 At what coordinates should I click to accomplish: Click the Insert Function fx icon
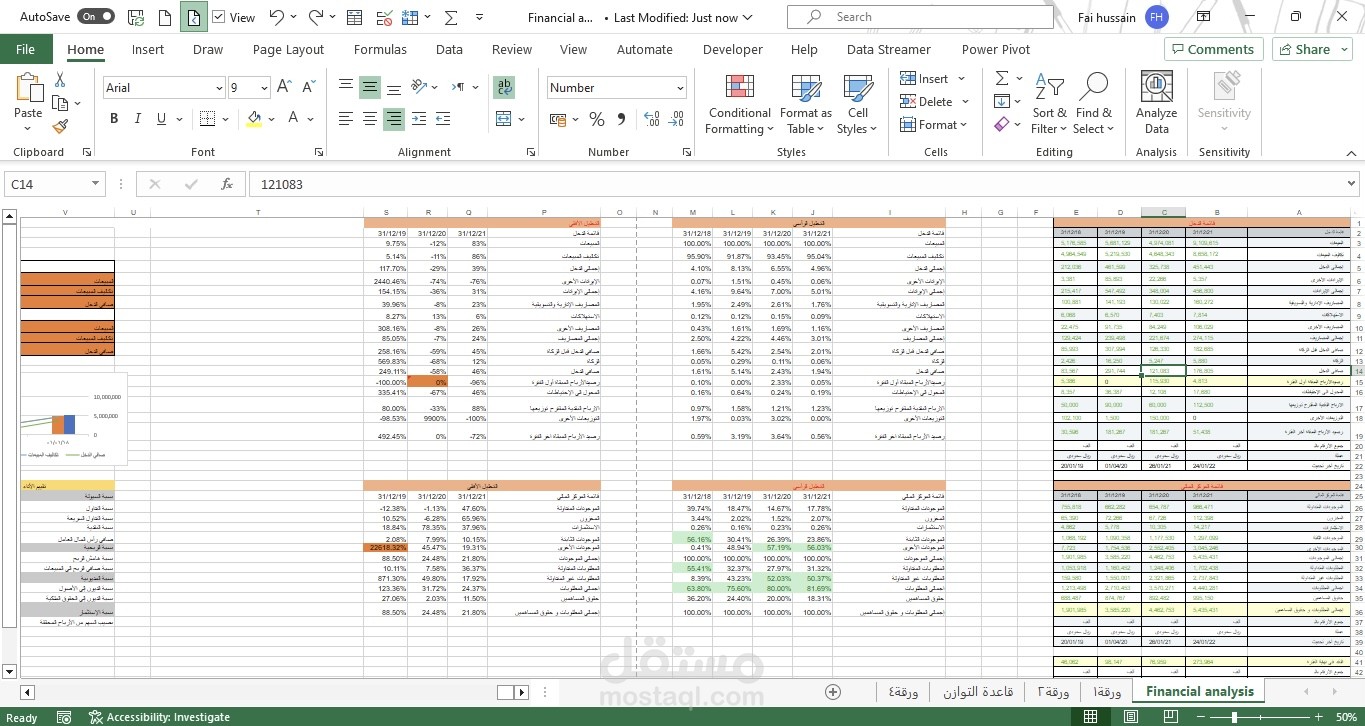pos(227,184)
